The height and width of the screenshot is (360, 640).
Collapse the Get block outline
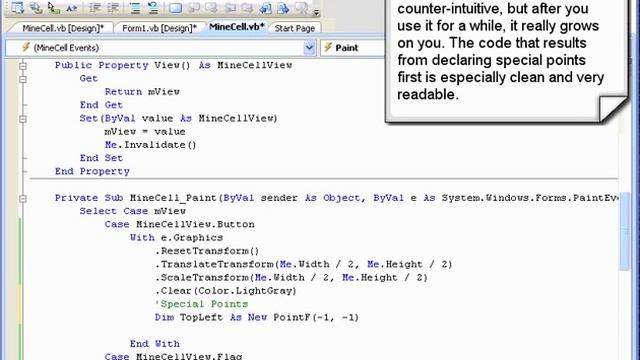(x=23, y=79)
